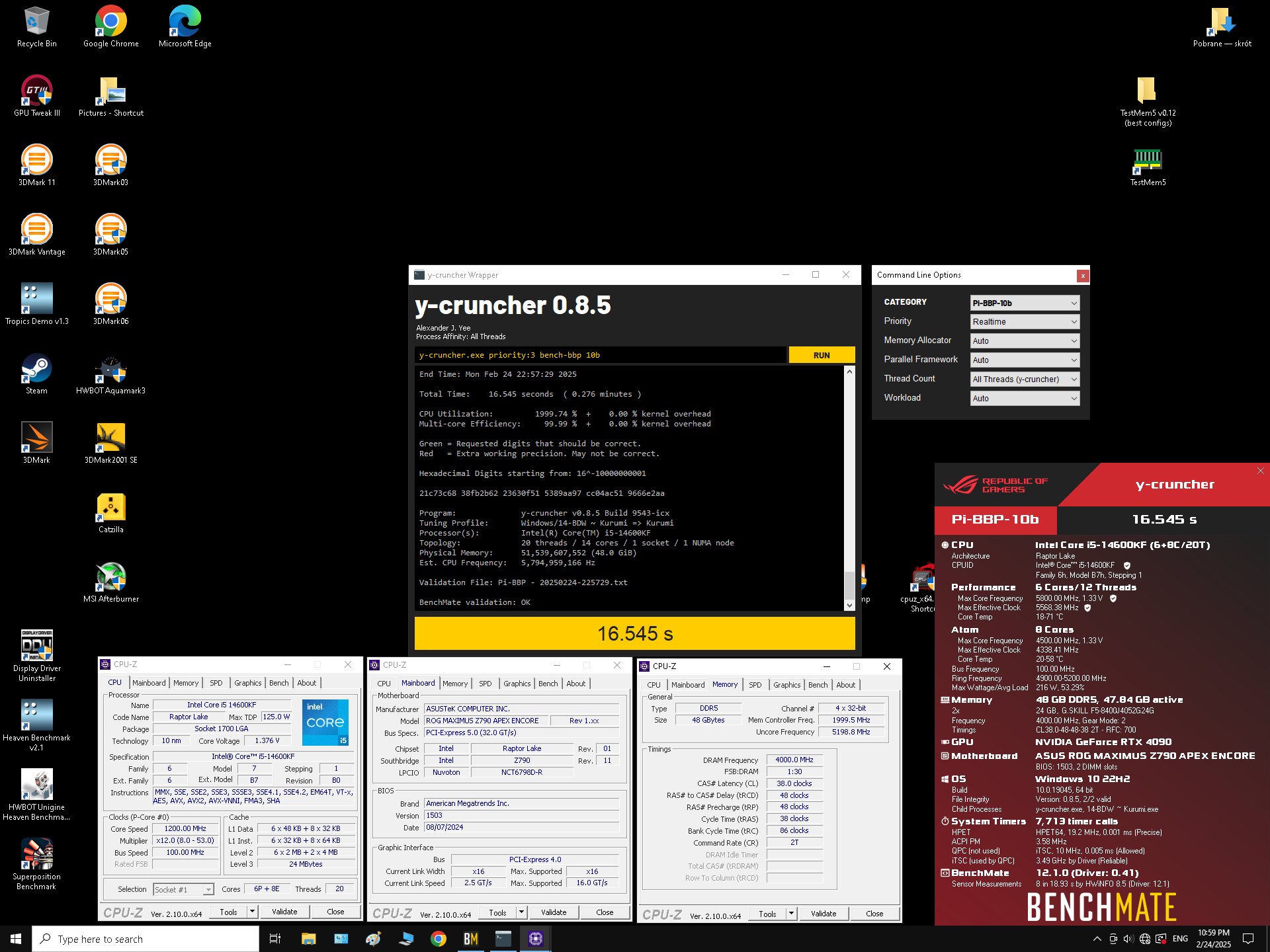This screenshot has height=952, width=1270.
Task: Click the yellow RUN button in y-cruncher
Action: (822, 355)
